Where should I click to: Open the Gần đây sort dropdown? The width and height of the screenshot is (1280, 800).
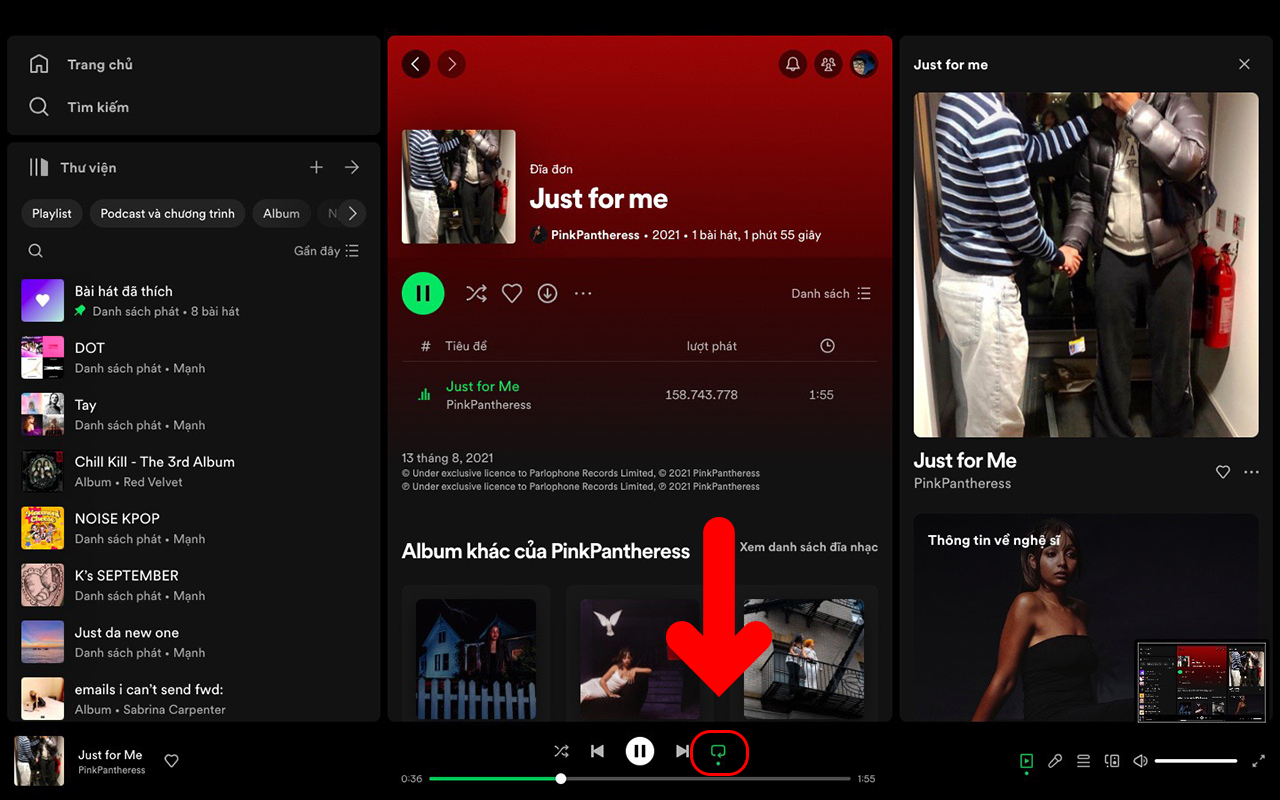pyautogui.click(x=326, y=251)
